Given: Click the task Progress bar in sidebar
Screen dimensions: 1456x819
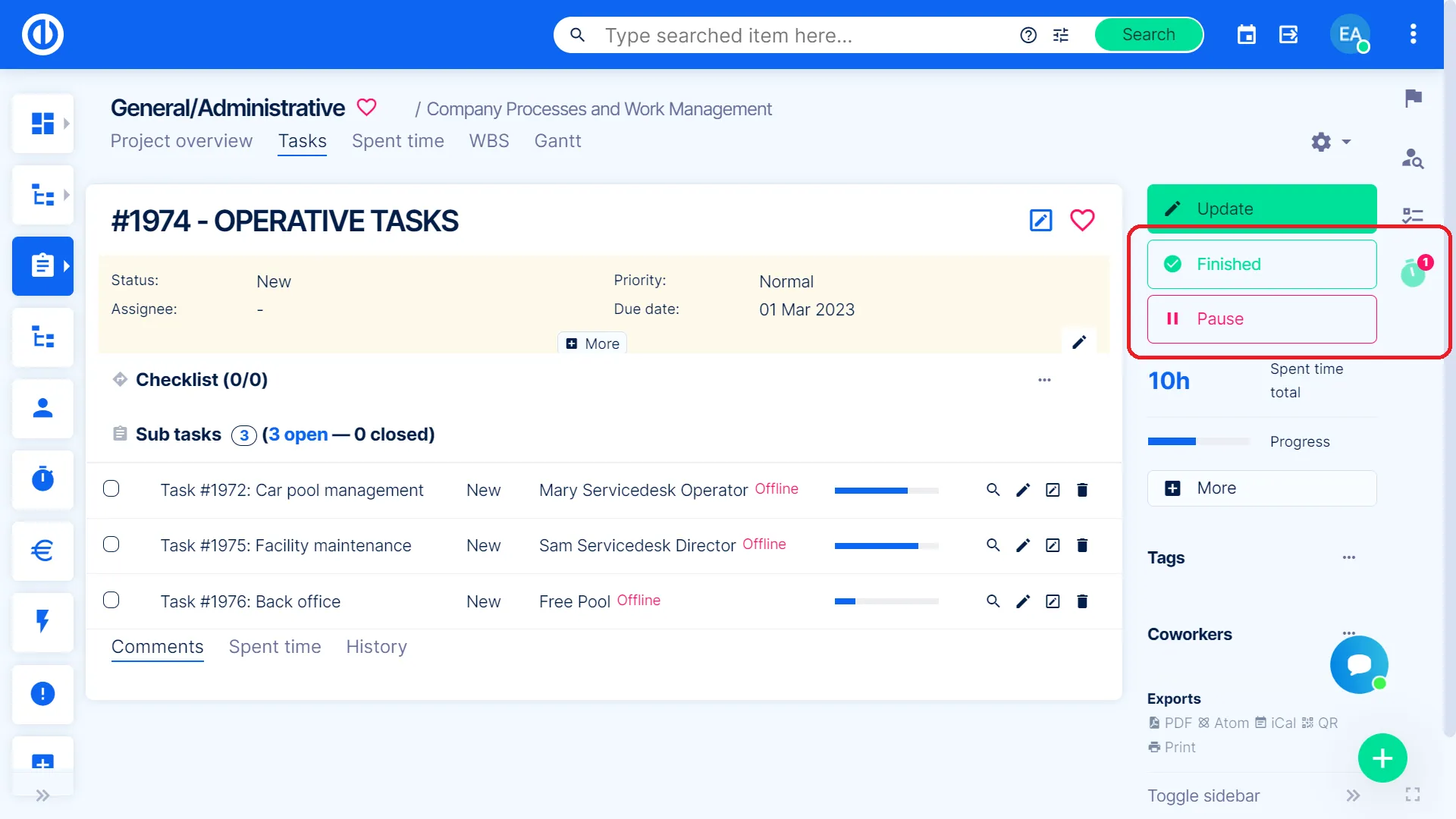Looking at the screenshot, I should (1197, 441).
